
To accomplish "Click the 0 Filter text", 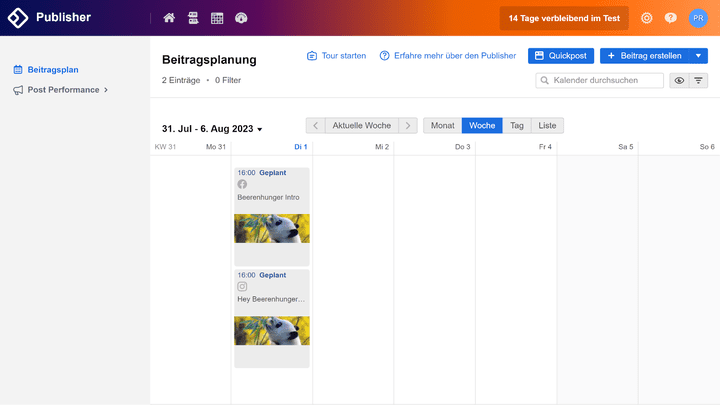I will coord(228,80).
